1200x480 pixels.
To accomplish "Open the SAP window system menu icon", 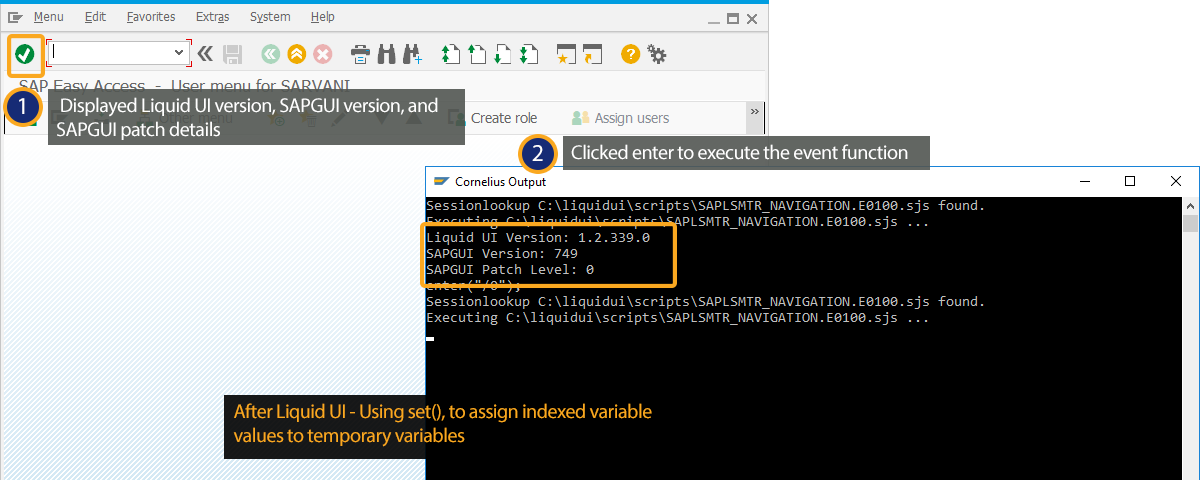I will [15, 17].
